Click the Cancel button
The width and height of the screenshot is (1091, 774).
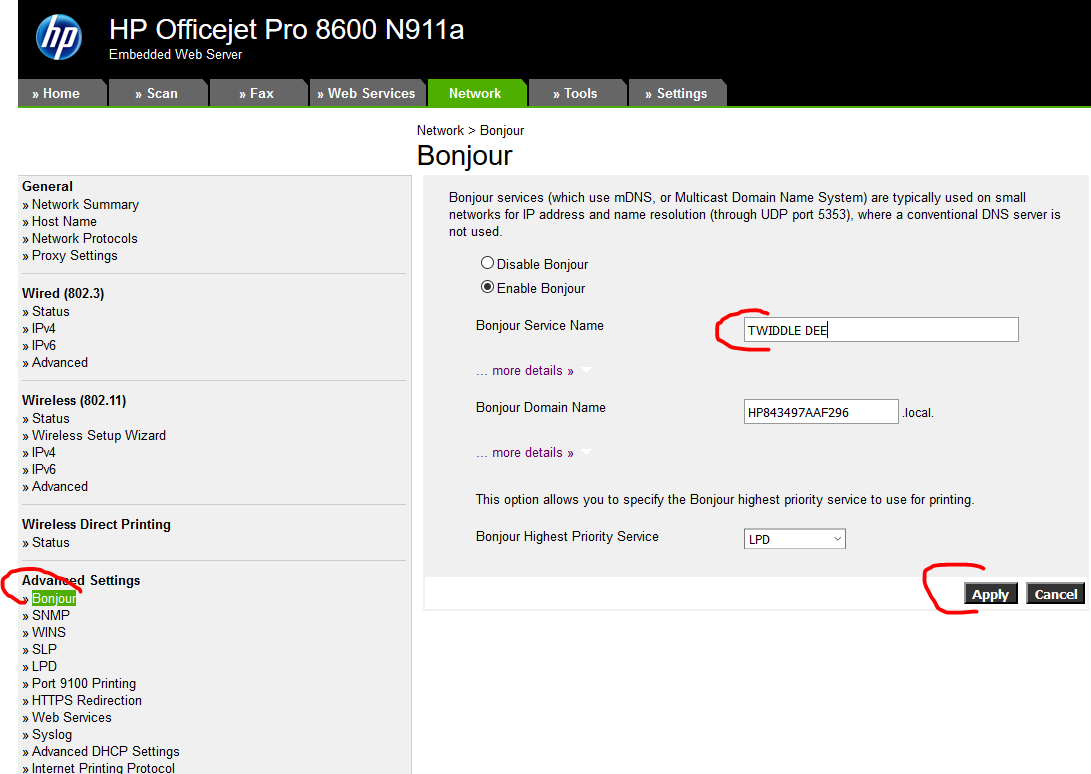pos(1056,594)
